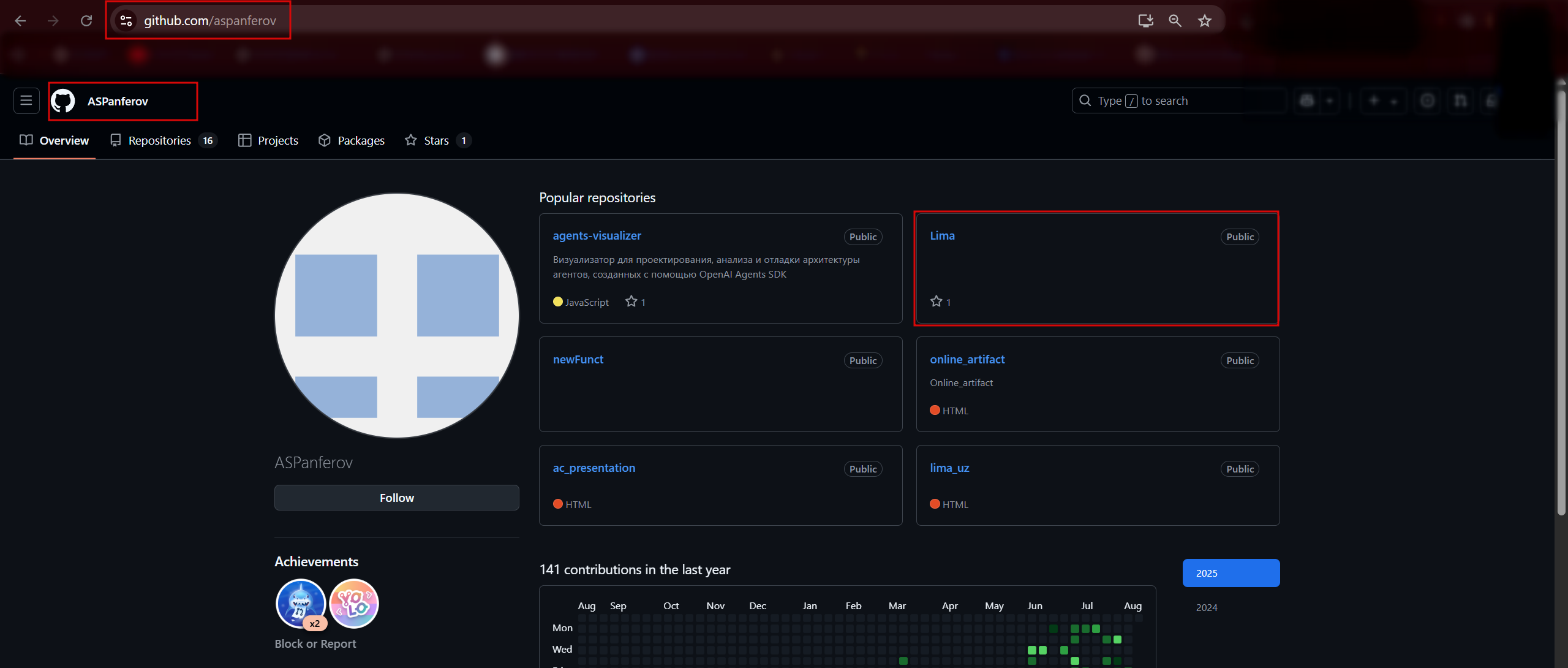Click the Block or Report link
This screenshot has height=668, width=1568.
315,643
